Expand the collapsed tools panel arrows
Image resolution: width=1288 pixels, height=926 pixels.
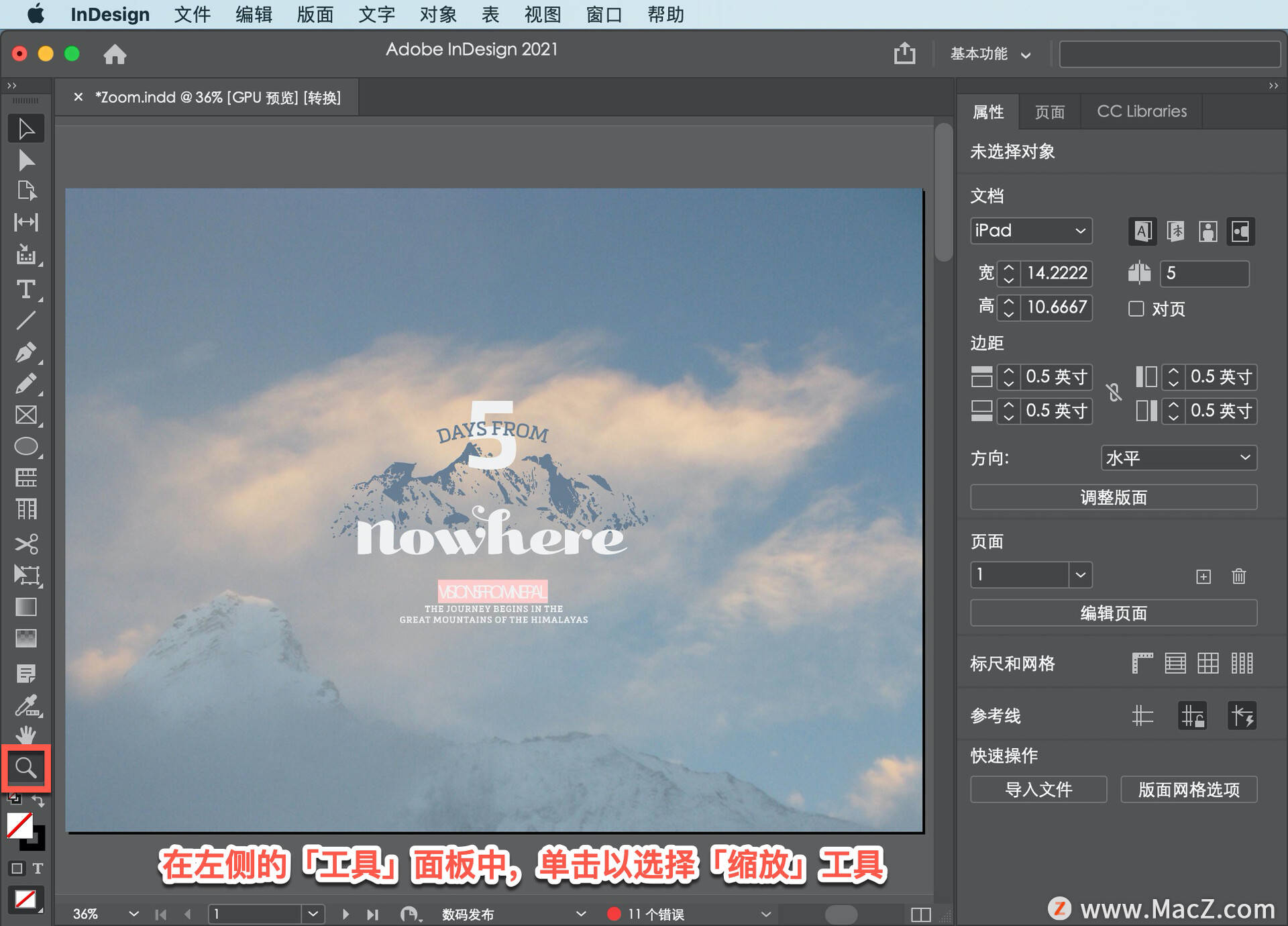[x=11, y=85]
